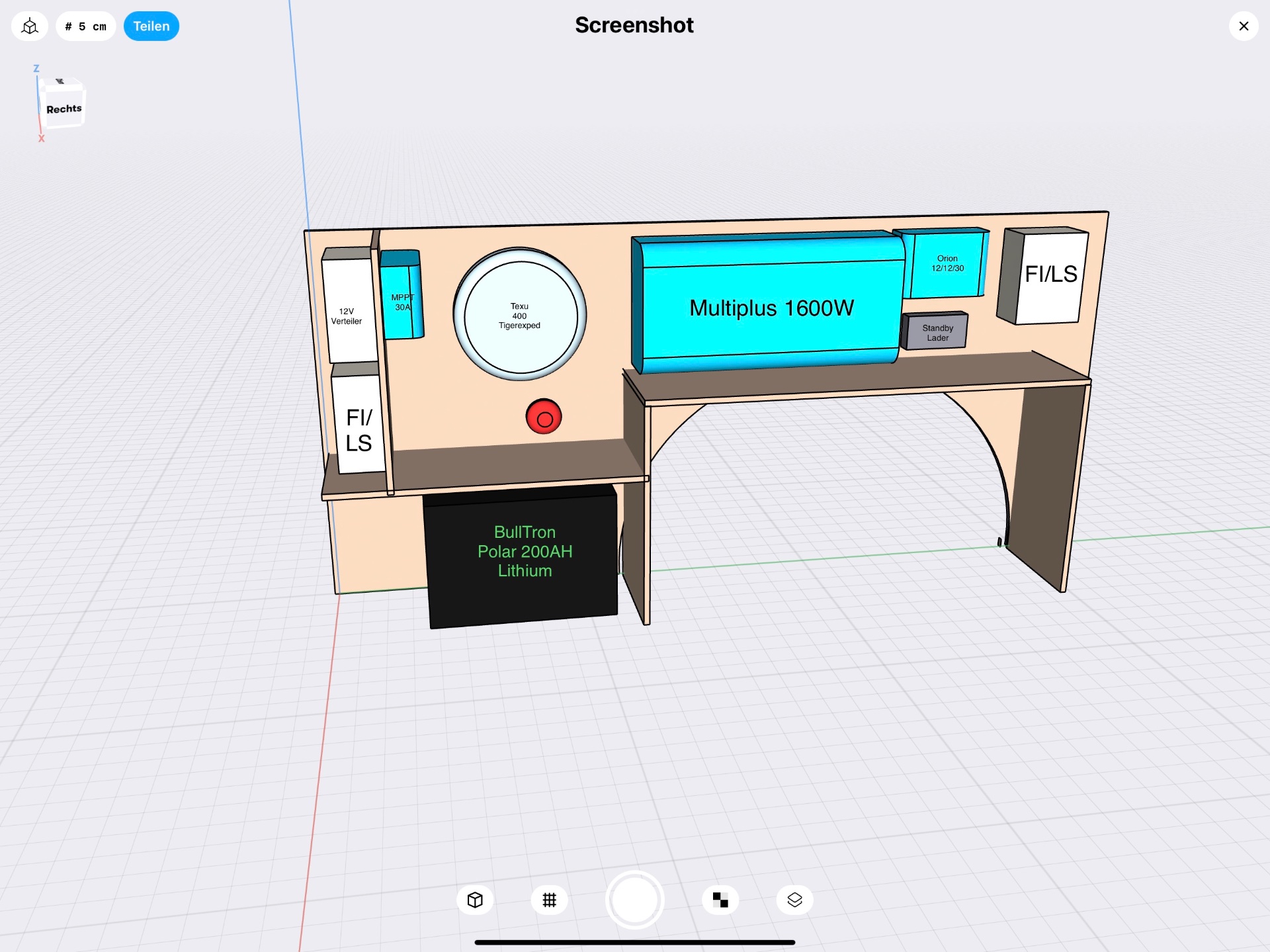Open the layers icon in bottom bar
The width and height of the screenshot is (1270, 952).
pyautogui.click(x=794, y=900)
